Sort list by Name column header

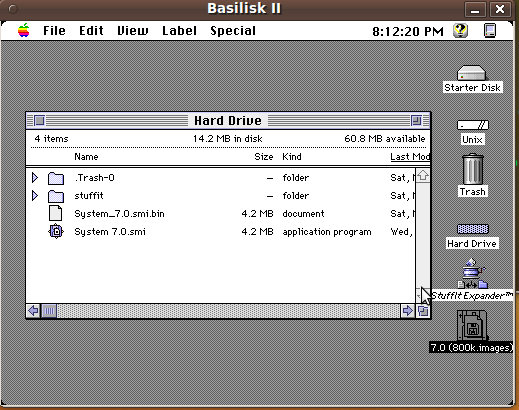pos(86,157)
